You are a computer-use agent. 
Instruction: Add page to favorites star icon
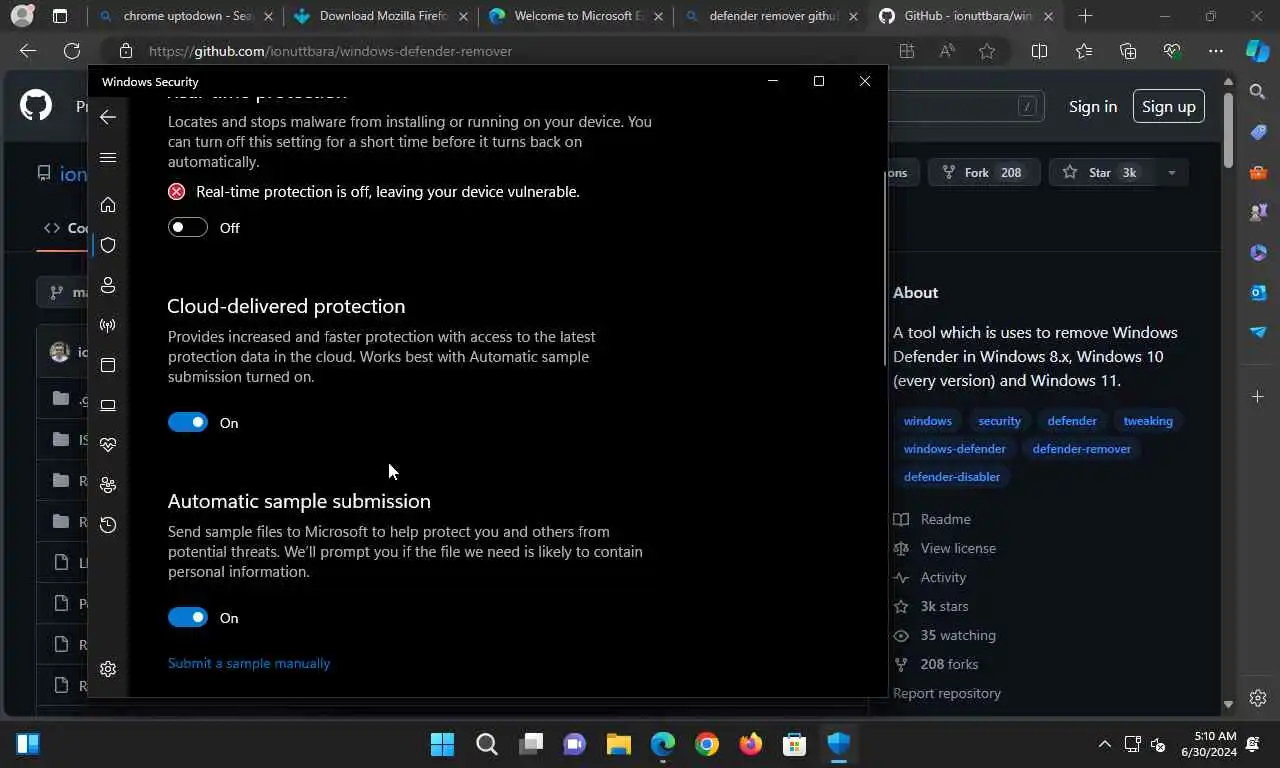987,51
